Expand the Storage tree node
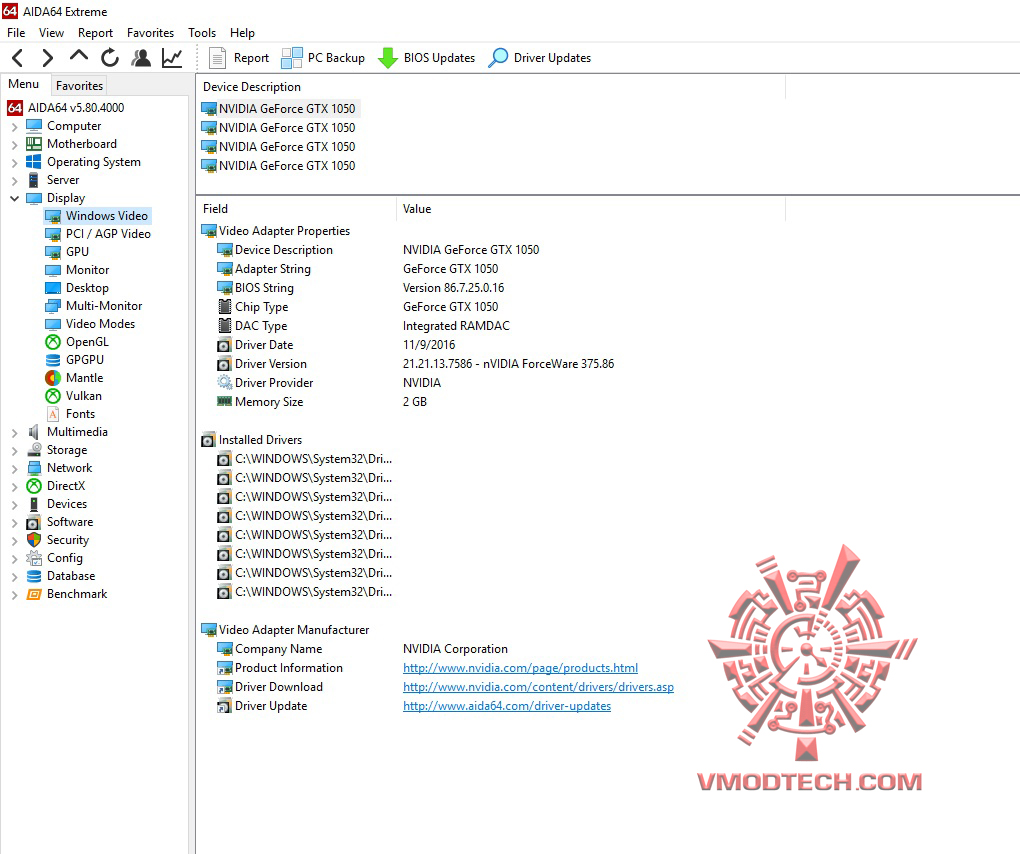 tap(14, 450)
